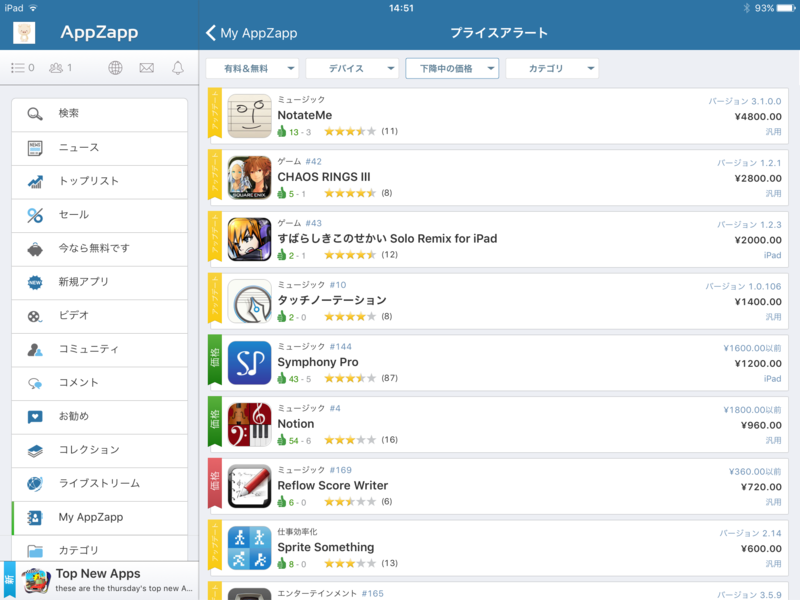Tap the Solo Remix for iPad app icon

click(x=249, y=239)
